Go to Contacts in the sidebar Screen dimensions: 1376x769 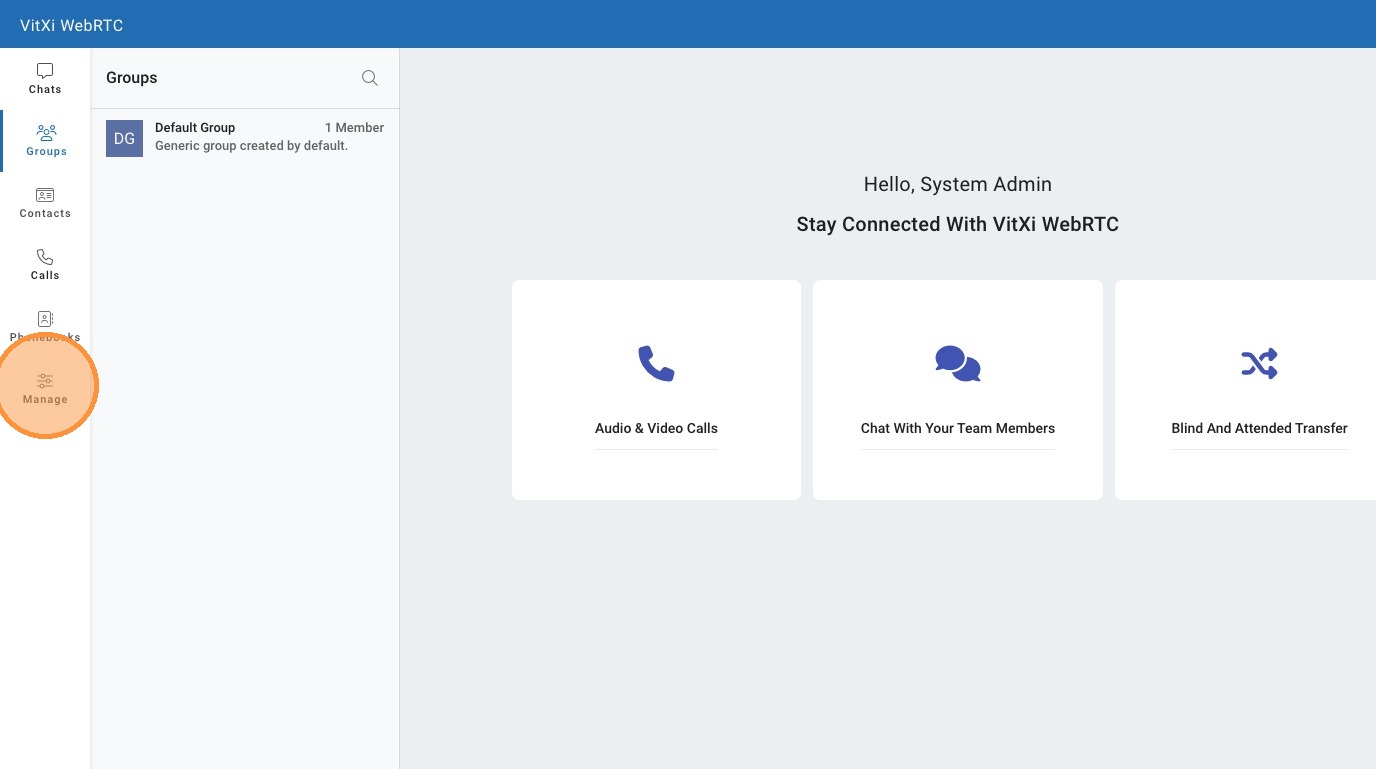[x=45, y=203]
